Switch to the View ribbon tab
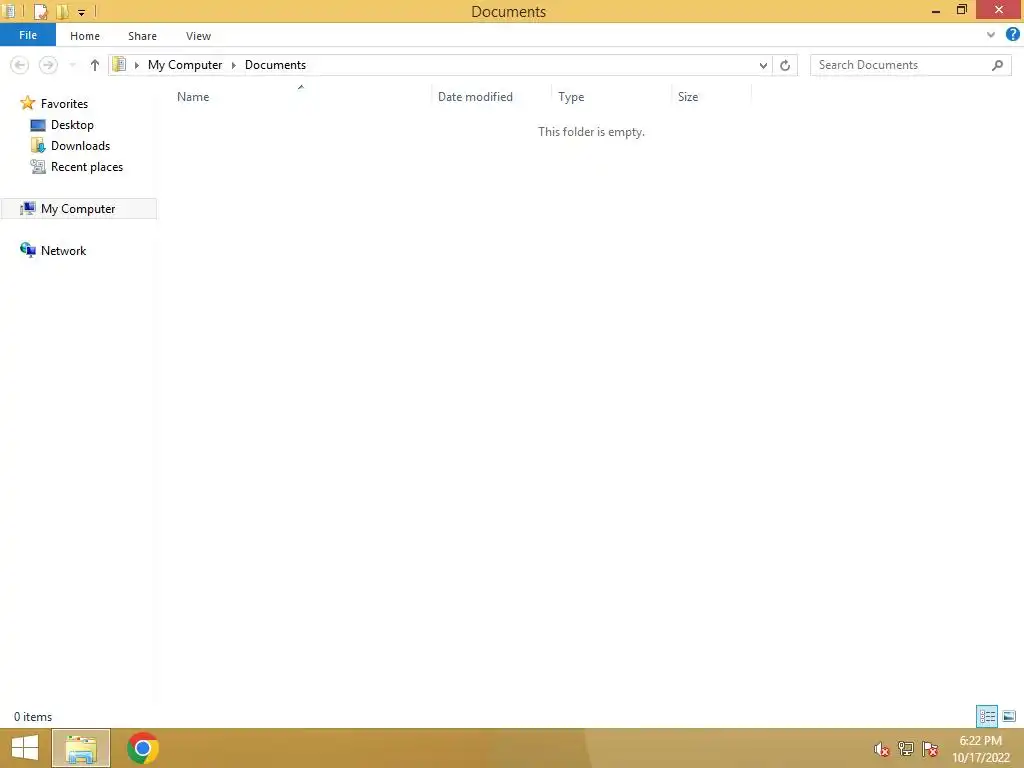Screen dimensions: 1024x768 coord(199,36)
